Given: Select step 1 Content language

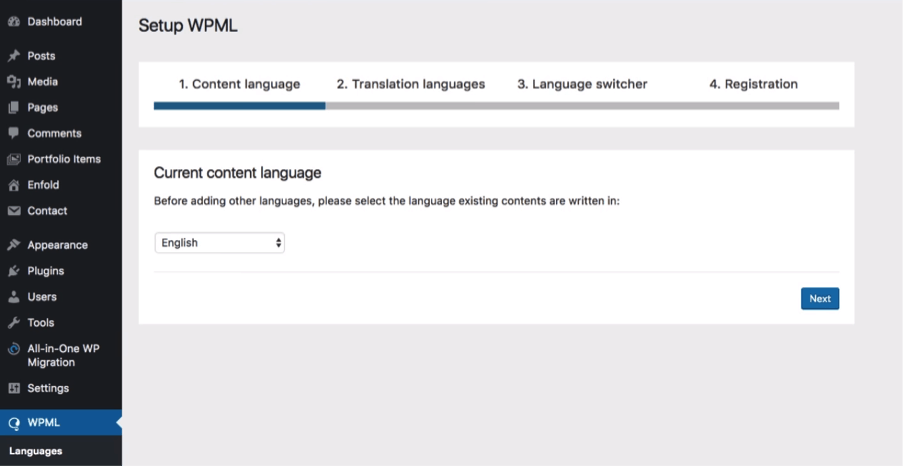Looking at the screenshot, I should (x=239, y=84).
